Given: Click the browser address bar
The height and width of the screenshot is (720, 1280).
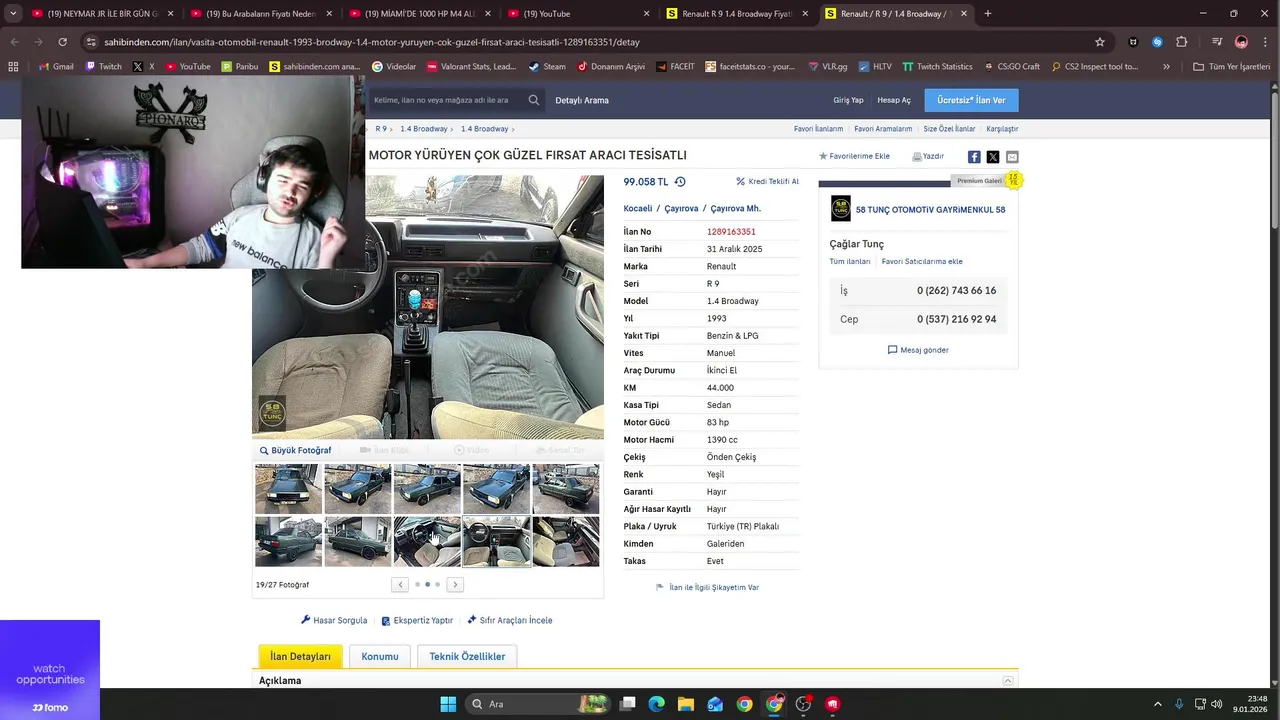Looking at the screenshot, I should (590, 42).
